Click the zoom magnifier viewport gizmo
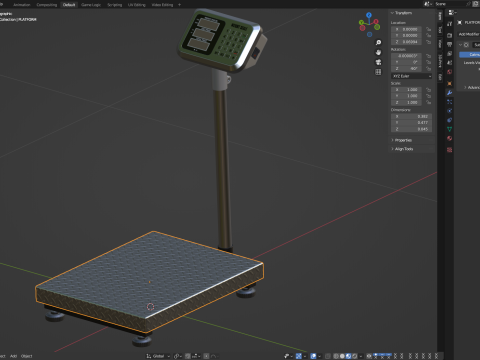 (378, 43)
